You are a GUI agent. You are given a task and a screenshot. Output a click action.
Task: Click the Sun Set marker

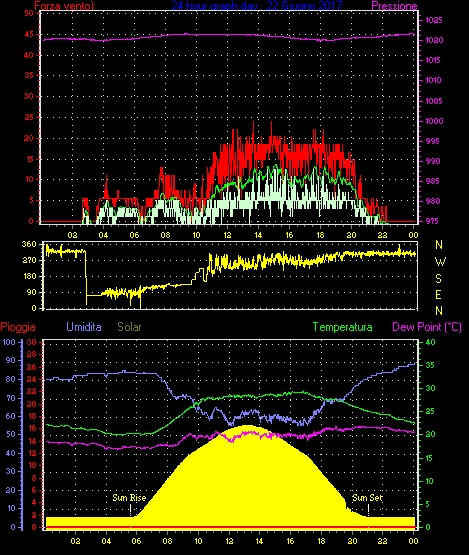coord(367,498)
